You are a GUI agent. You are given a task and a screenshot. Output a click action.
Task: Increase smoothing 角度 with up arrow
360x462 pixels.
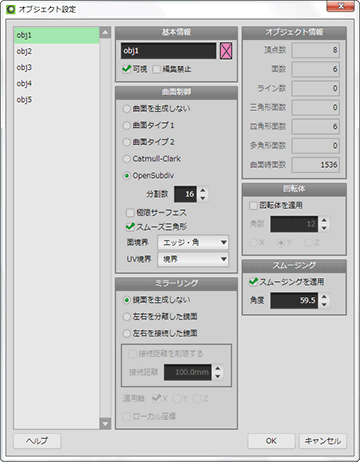pyautogui.click(x=324, y=296)
